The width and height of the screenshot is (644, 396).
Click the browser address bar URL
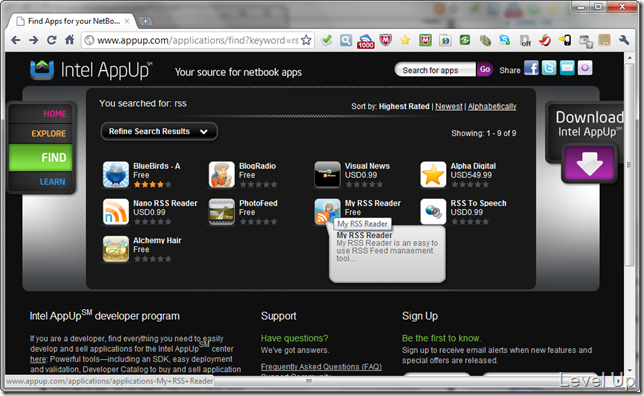click(197, 40)
